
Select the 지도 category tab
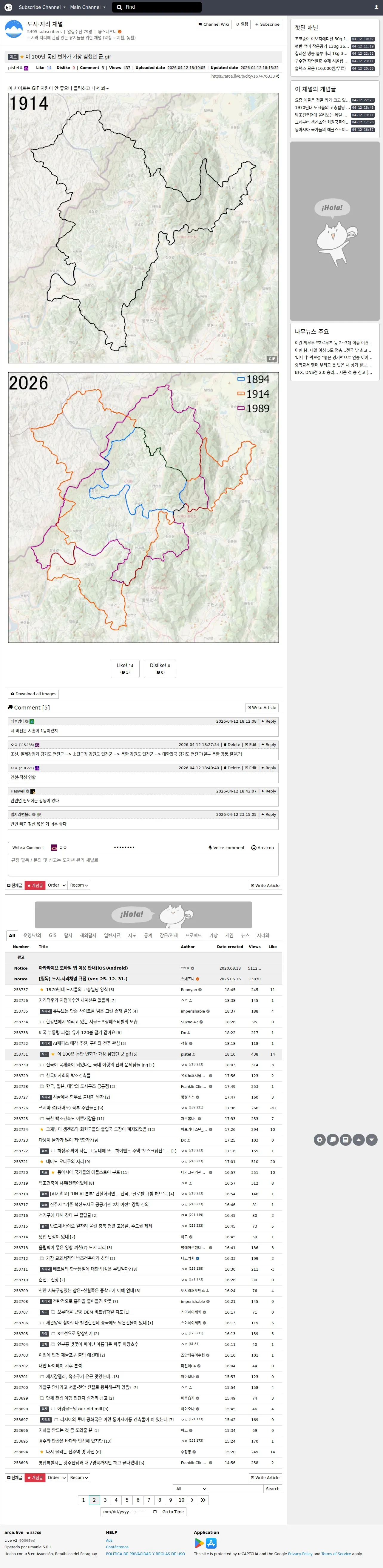(x=132, y=935)
